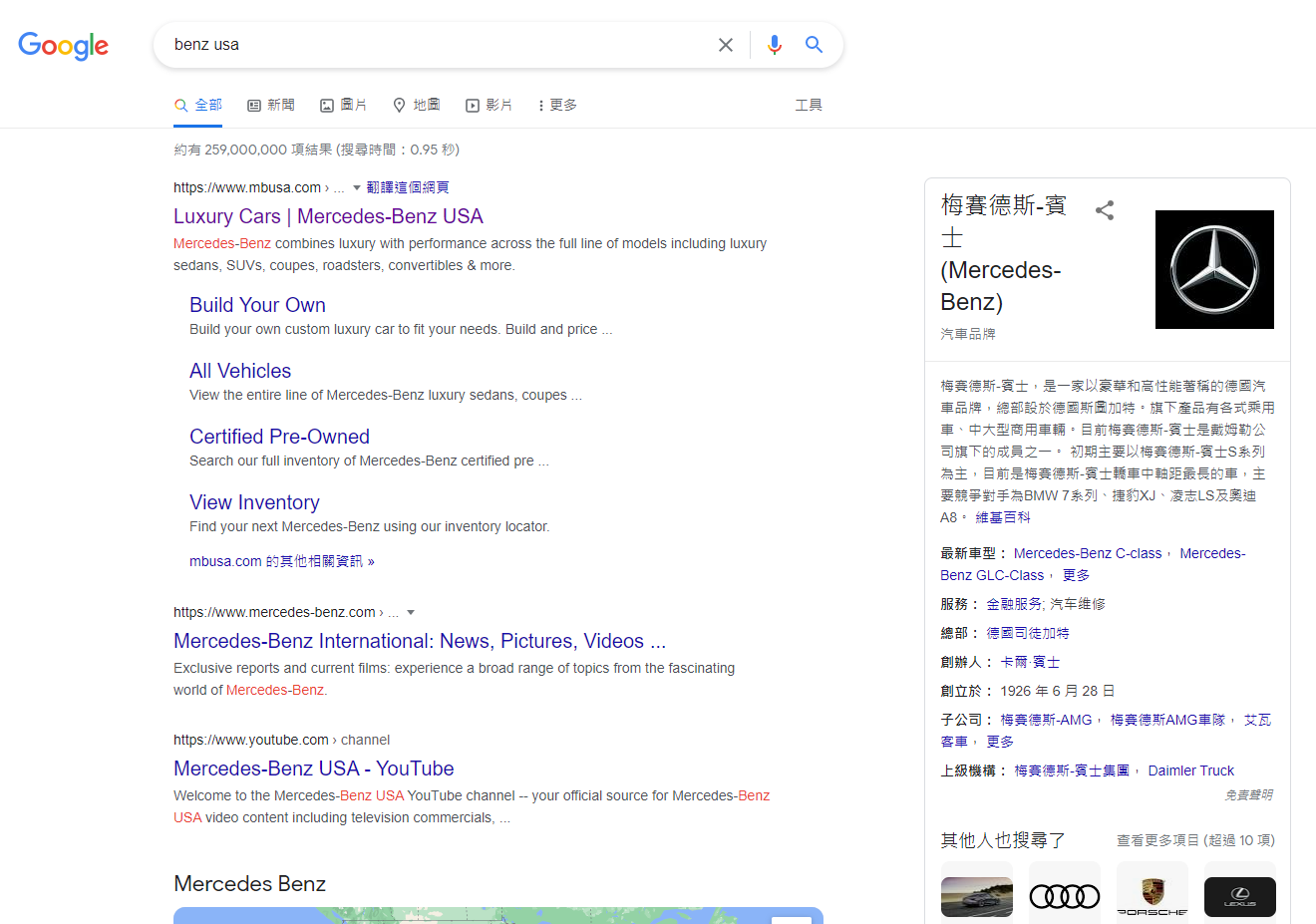Share the Mercedes-Benz knowledge panel
The width and height of the screenshot is (1316, 924).
point(1105,210)
